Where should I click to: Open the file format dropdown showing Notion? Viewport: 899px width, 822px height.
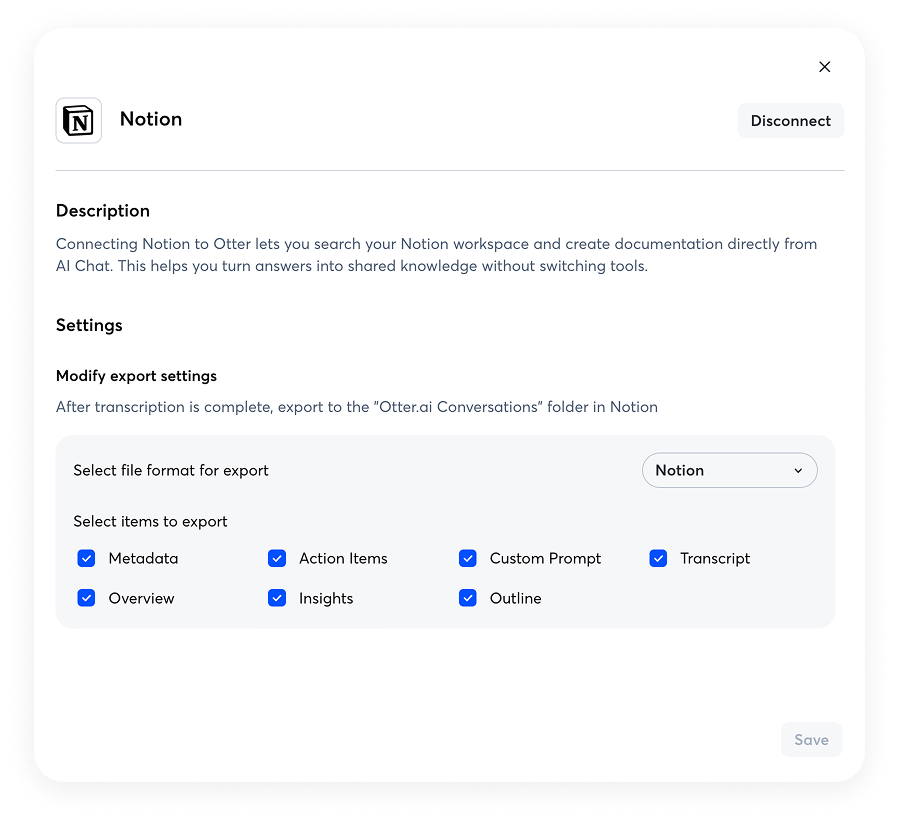point(729,470)
